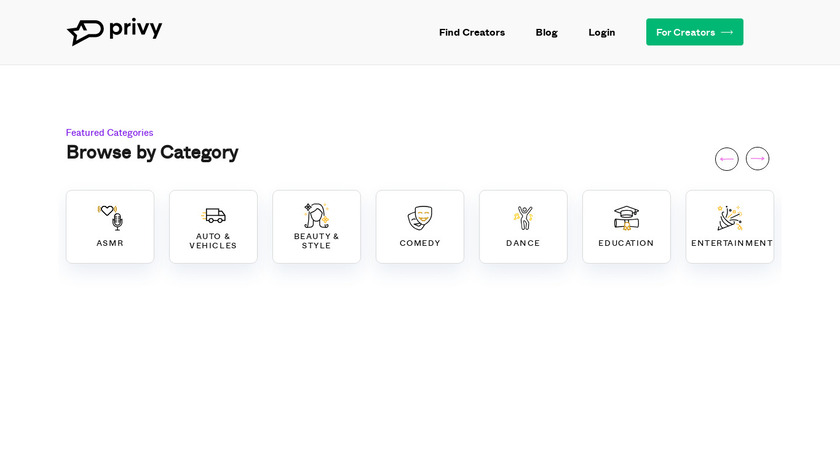Click the Dance figure icon
This screenshot has height=472, width=840.
[523, 218]
